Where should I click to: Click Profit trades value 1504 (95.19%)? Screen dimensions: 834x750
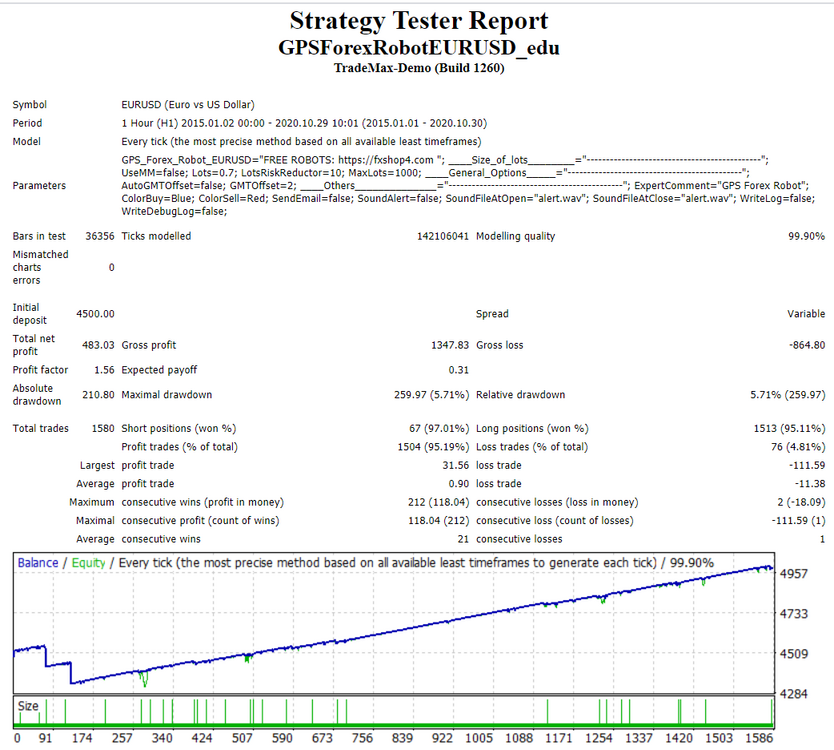433,447
